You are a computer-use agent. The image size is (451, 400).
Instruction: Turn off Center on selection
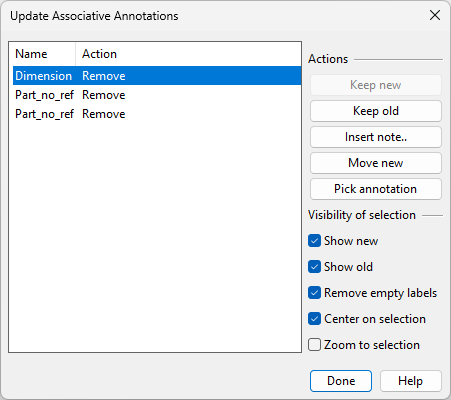pyautogui.click(x=314, y=319)
